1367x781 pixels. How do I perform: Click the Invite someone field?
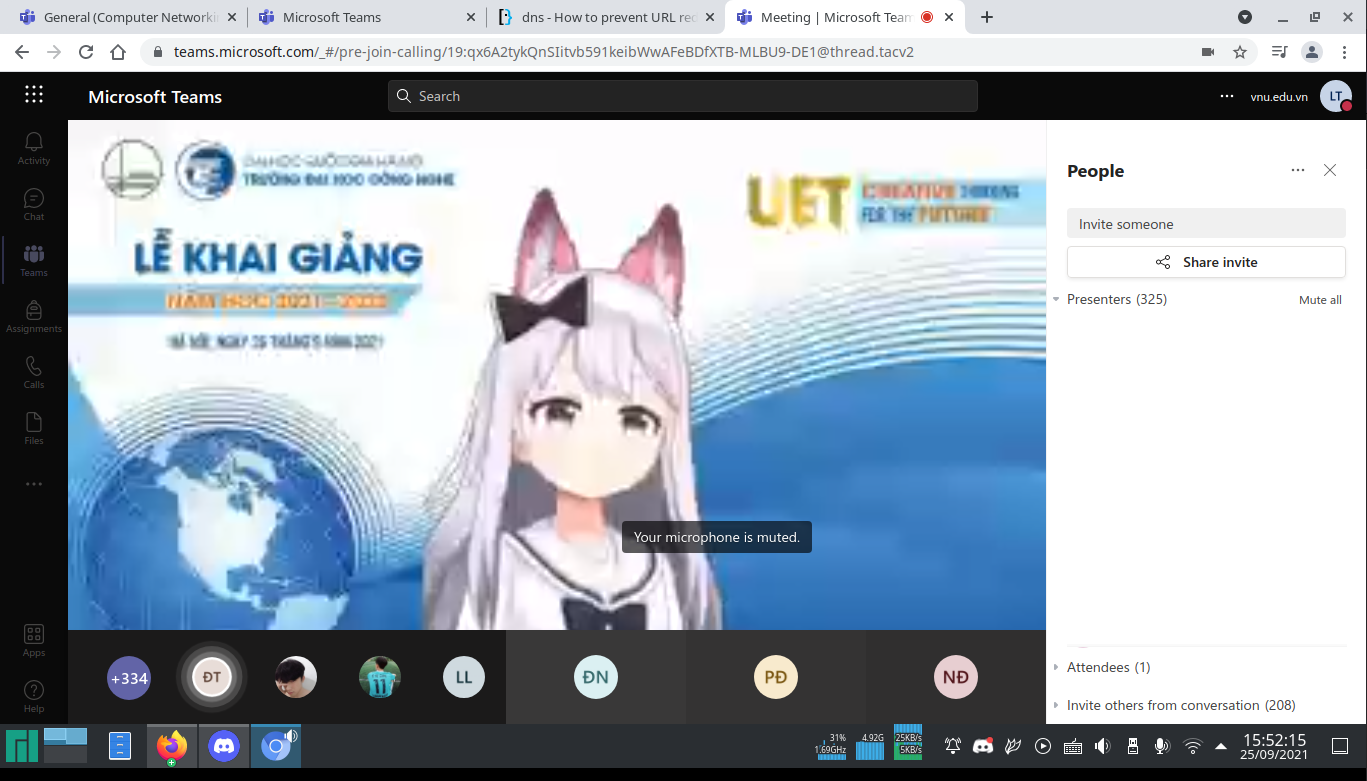[1205, 224]
